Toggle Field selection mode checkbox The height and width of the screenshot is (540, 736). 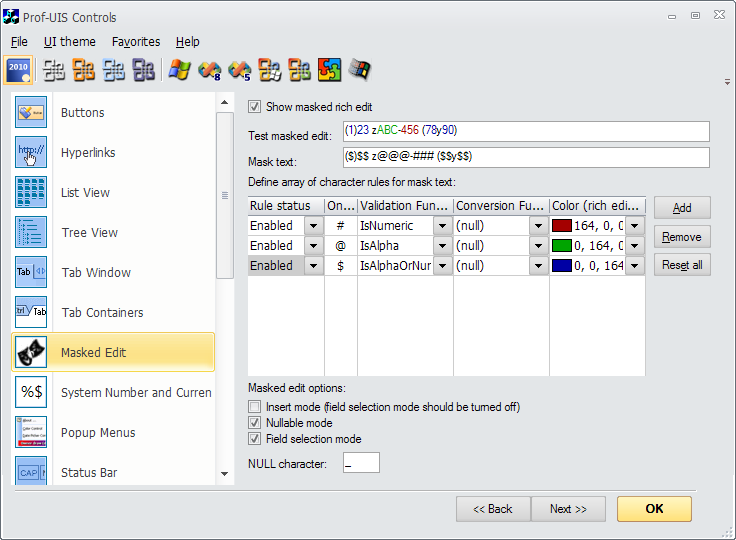pos(254,439)
